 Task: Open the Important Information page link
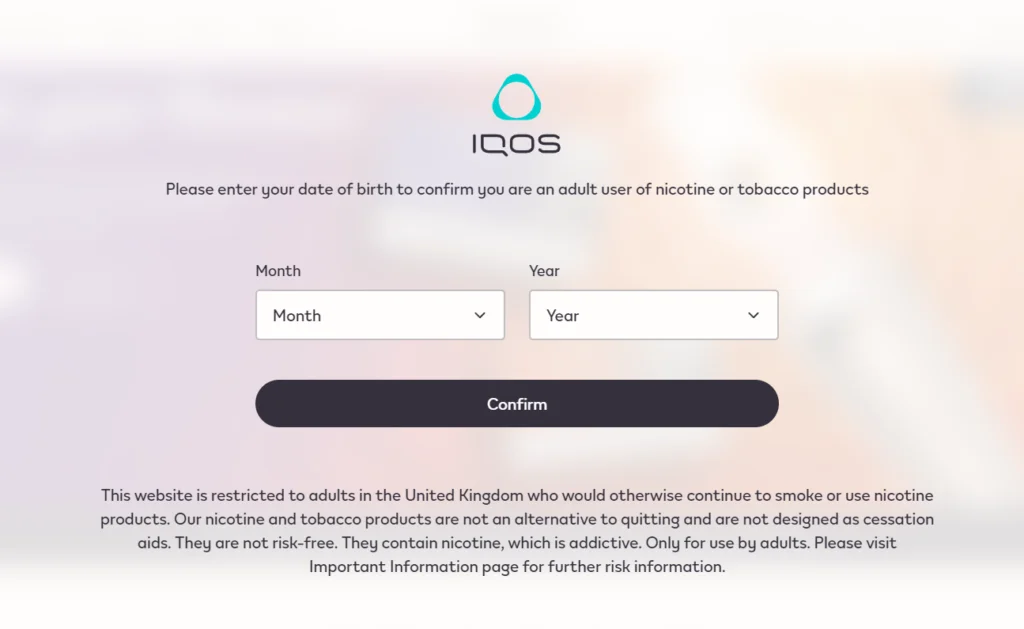[x=413, y=566]
